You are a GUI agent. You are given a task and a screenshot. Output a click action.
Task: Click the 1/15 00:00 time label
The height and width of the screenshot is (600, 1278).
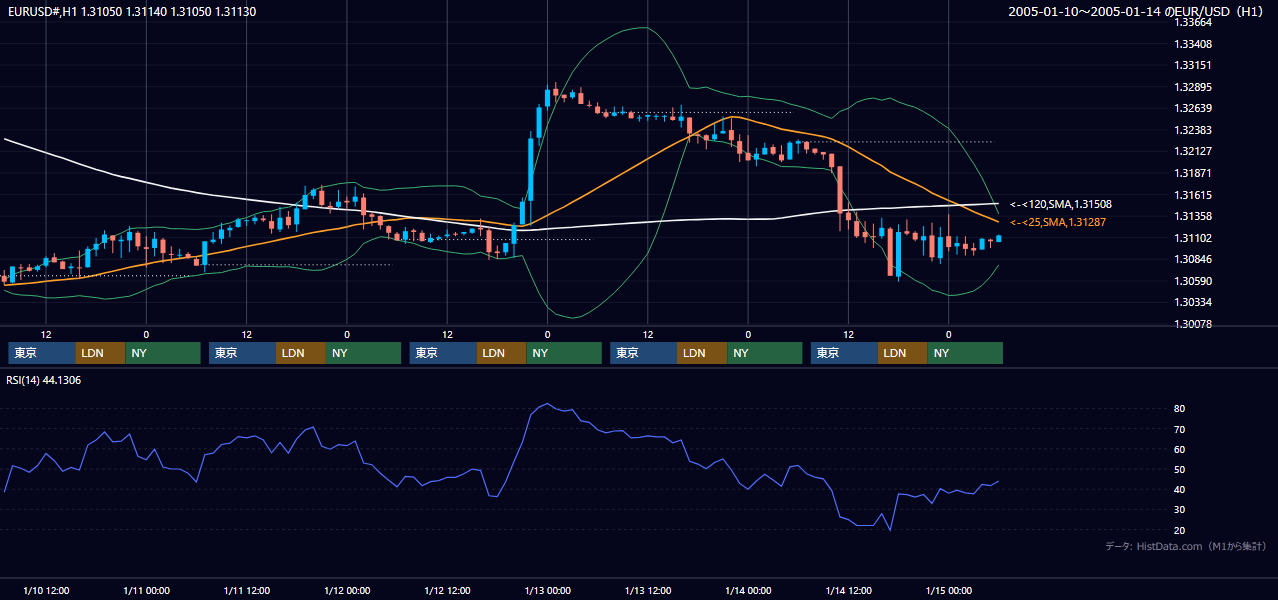[x=948, y=591]
